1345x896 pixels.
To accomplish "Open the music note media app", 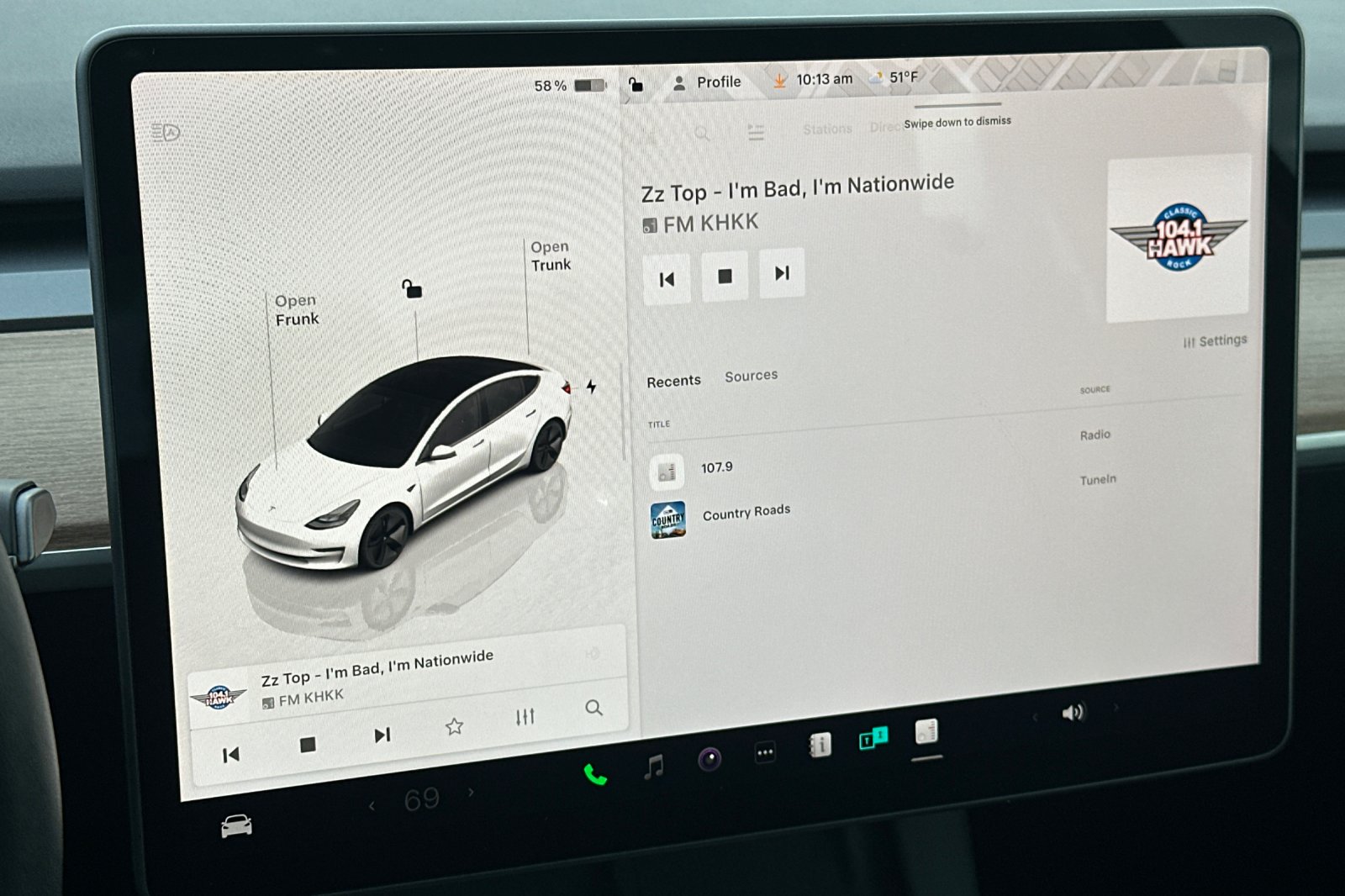I will (x=653, y=767).
